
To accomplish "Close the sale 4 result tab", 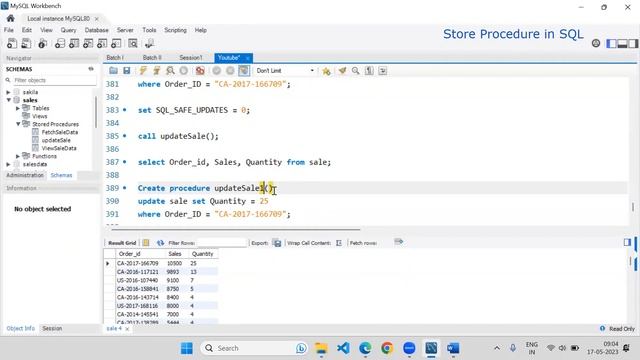I will (127, 329).
